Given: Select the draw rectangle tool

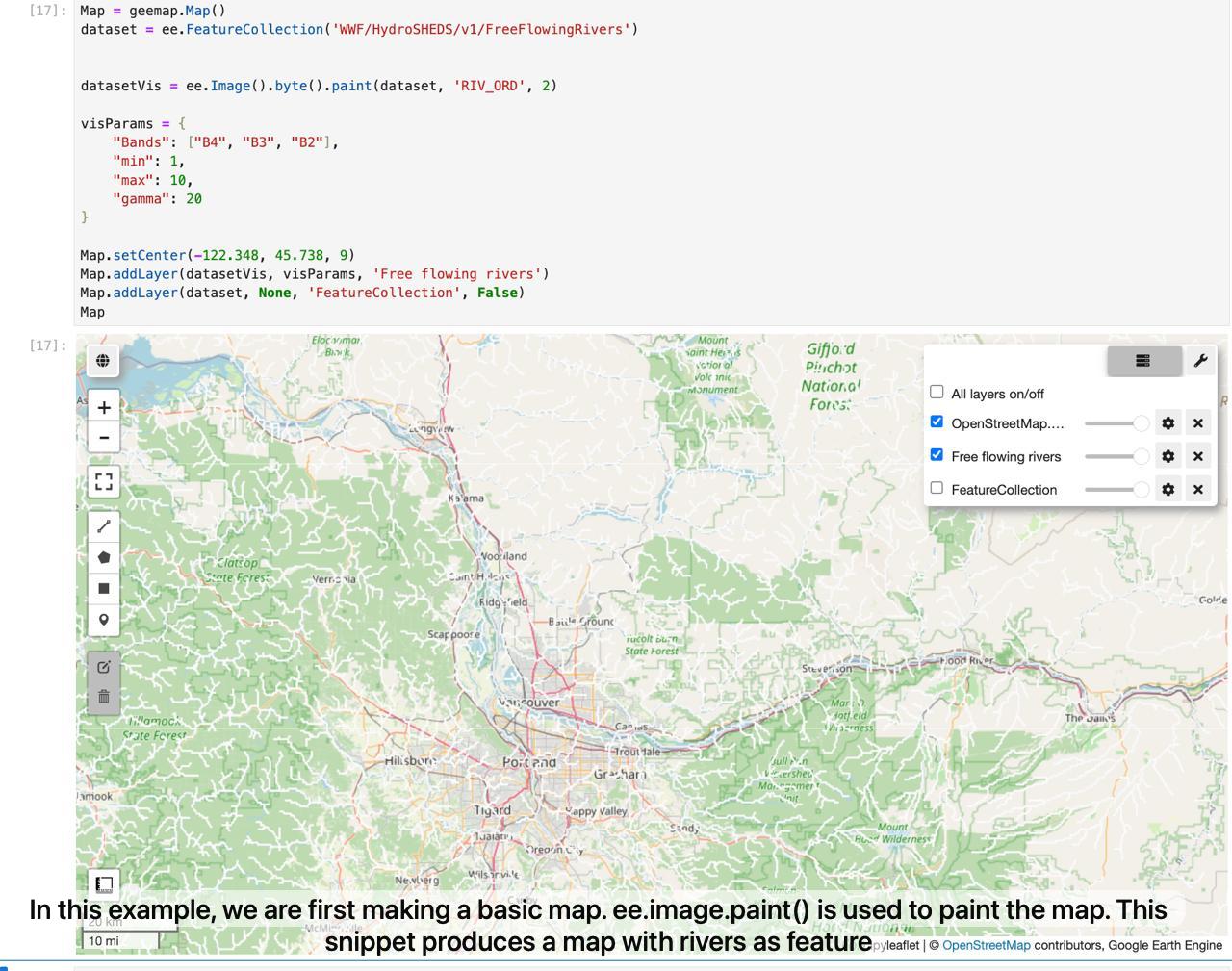Looking at the screenshot, I should tap(104, 588).
